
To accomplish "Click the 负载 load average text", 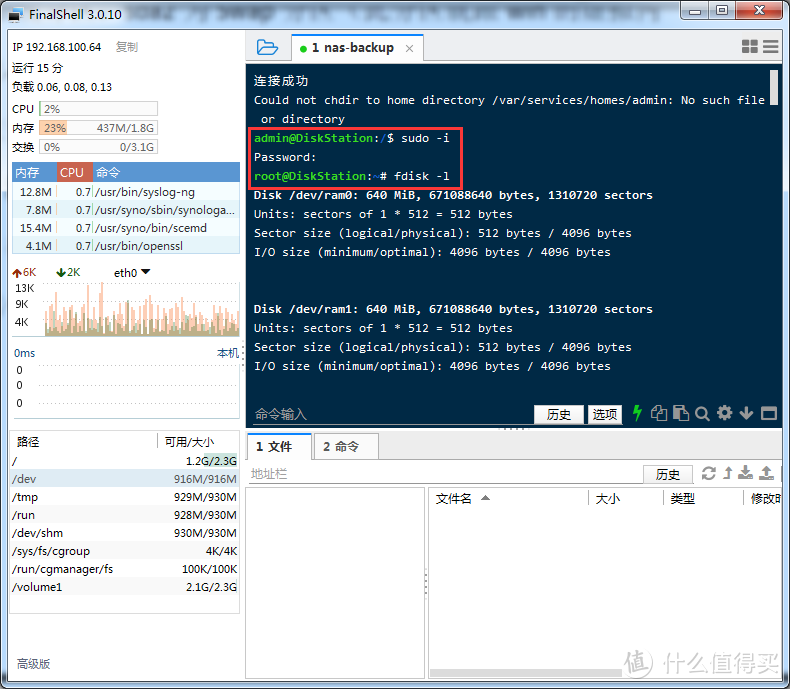I will point(62,87).
